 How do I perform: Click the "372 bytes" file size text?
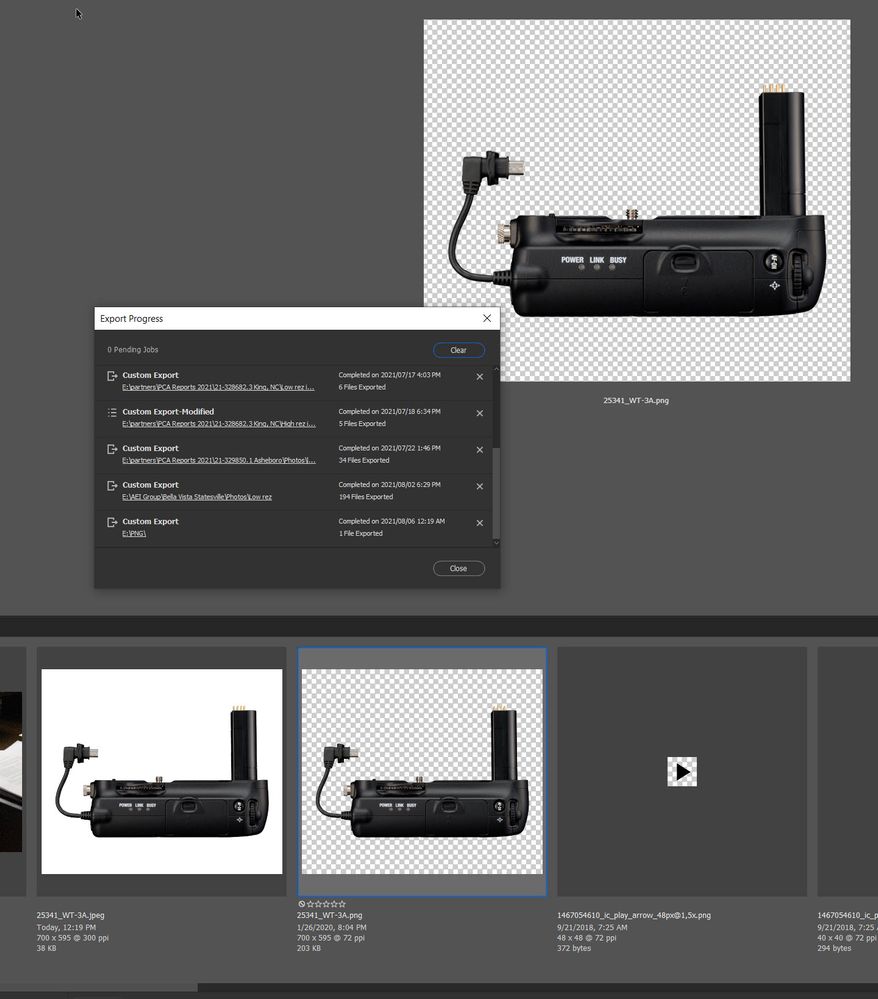click(574, 948)
